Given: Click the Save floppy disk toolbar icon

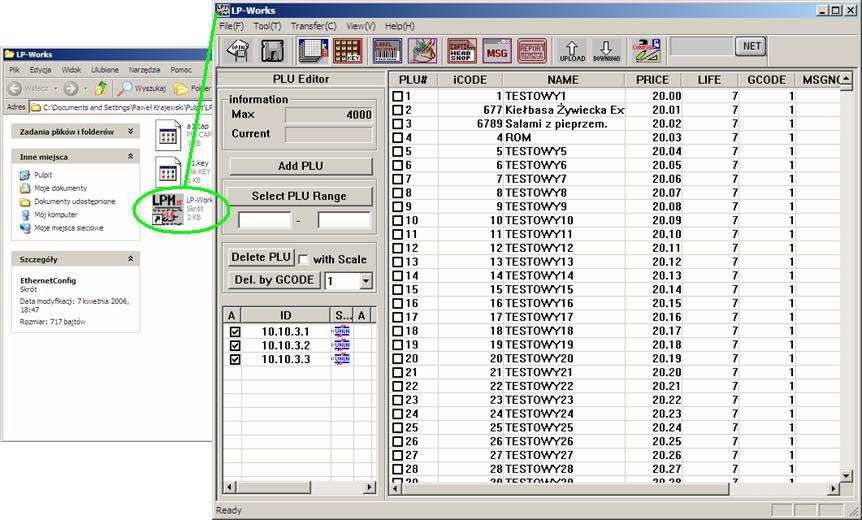Looking at the screenshot, I should 272,51.
